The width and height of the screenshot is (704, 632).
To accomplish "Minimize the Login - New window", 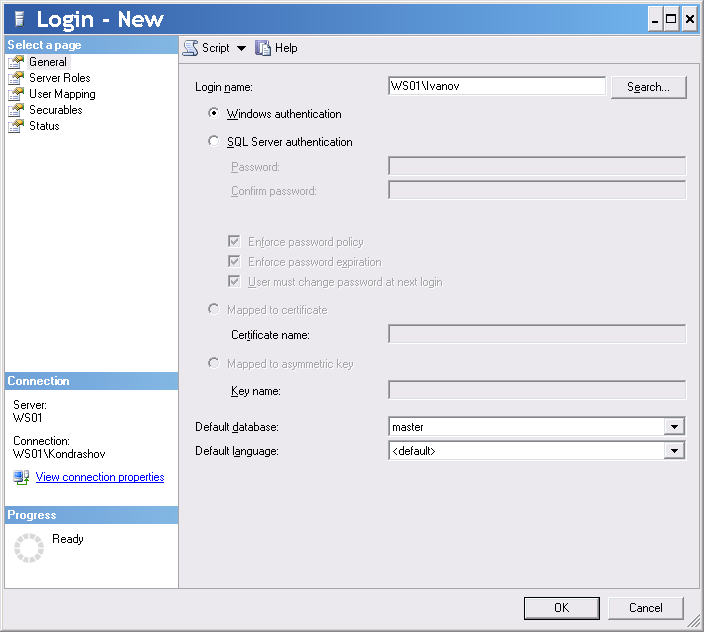I will pos(656,19).
